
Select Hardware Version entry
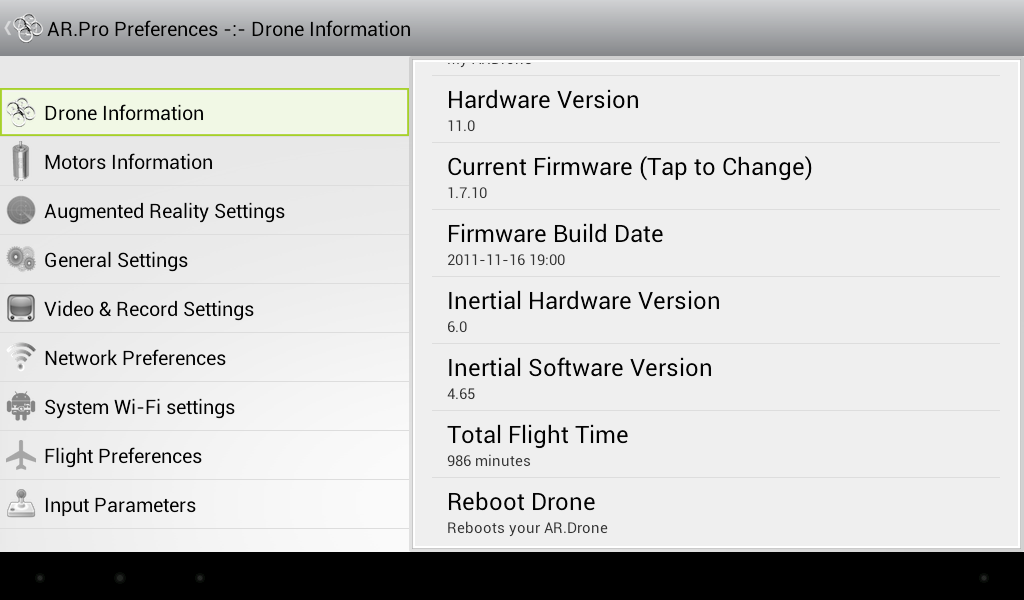(716, 110)
